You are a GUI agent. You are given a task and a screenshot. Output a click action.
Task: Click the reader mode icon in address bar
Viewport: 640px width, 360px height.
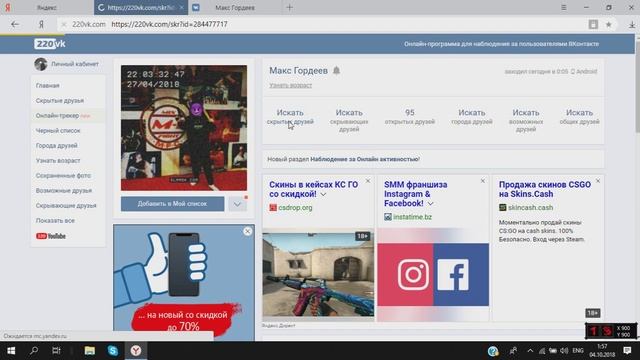(x=593, y=24)
